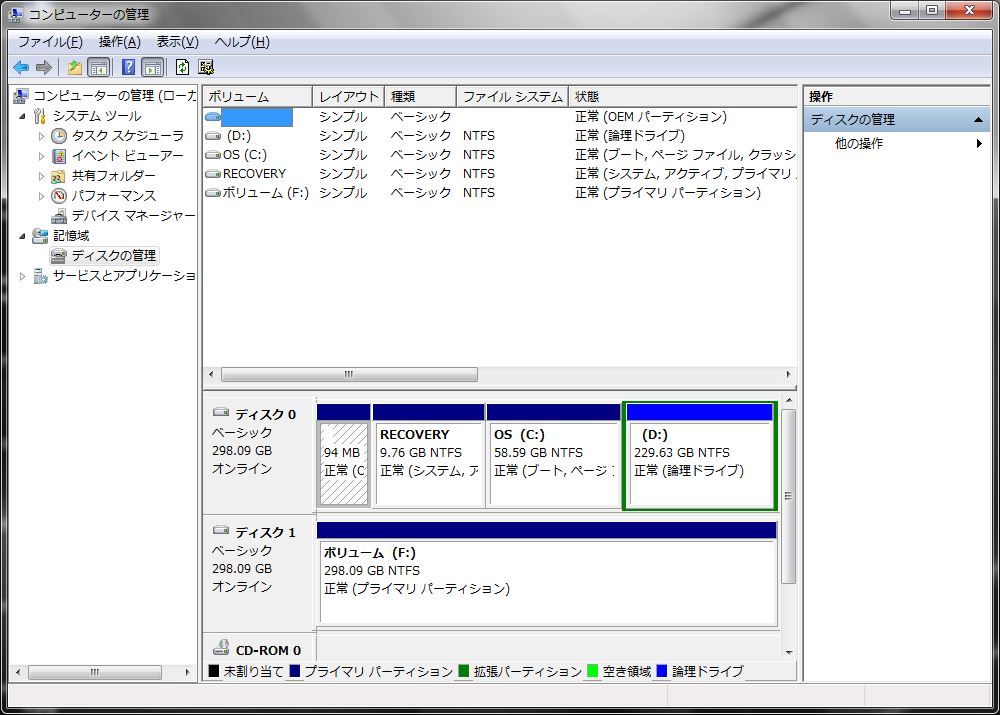Sort by the ボリューム column header
This screenshot has height=715, width=1000.
(258, 96)
